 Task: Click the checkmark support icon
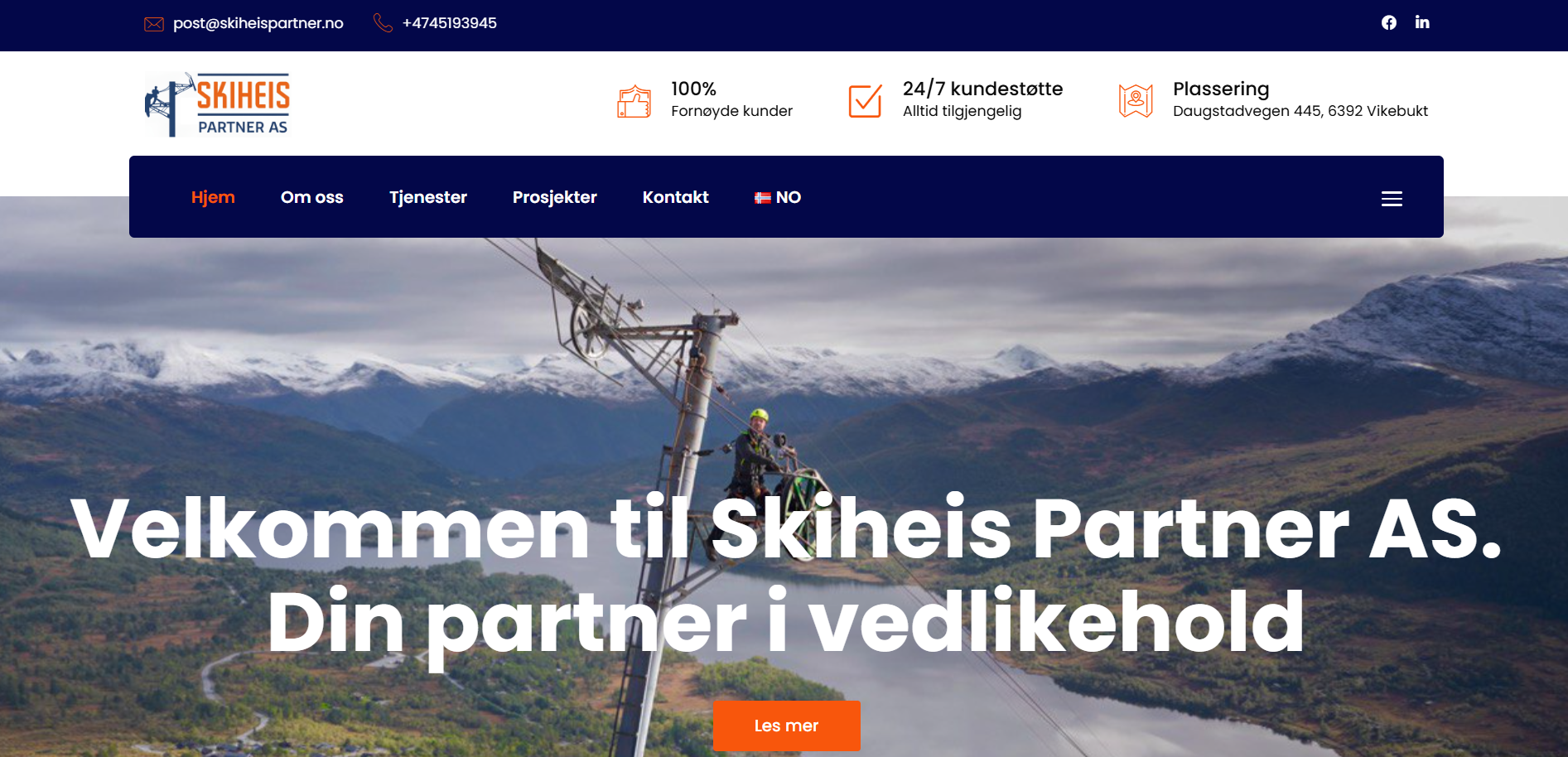coord(866,101)
